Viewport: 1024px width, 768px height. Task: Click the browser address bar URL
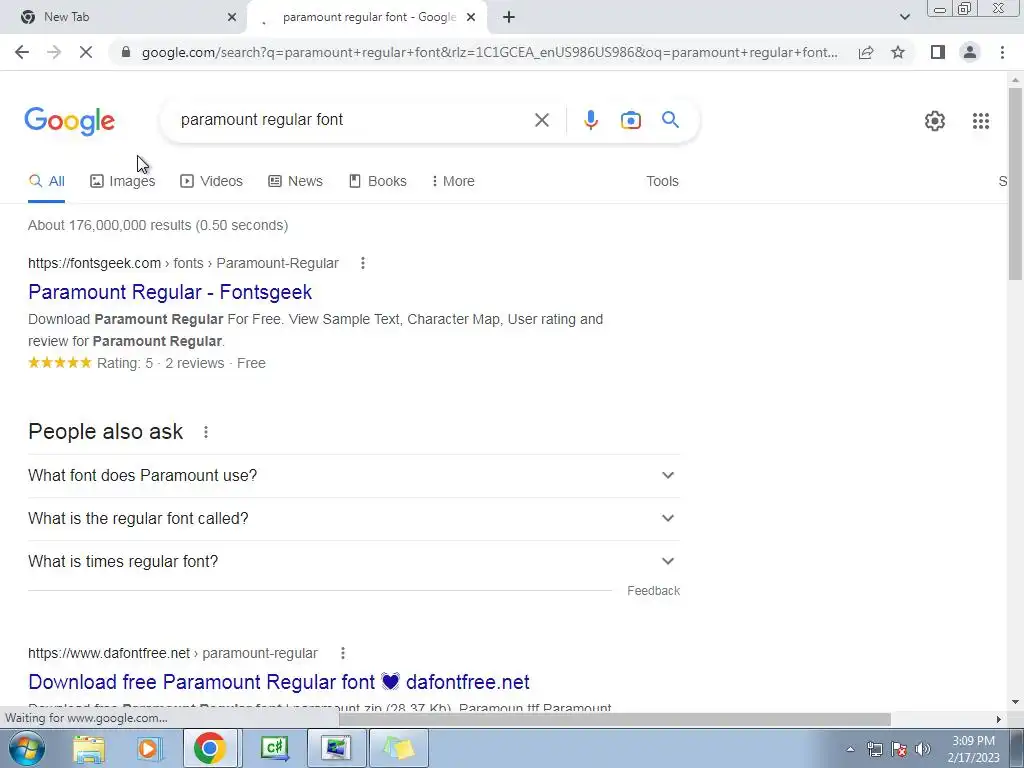[488, 52]
